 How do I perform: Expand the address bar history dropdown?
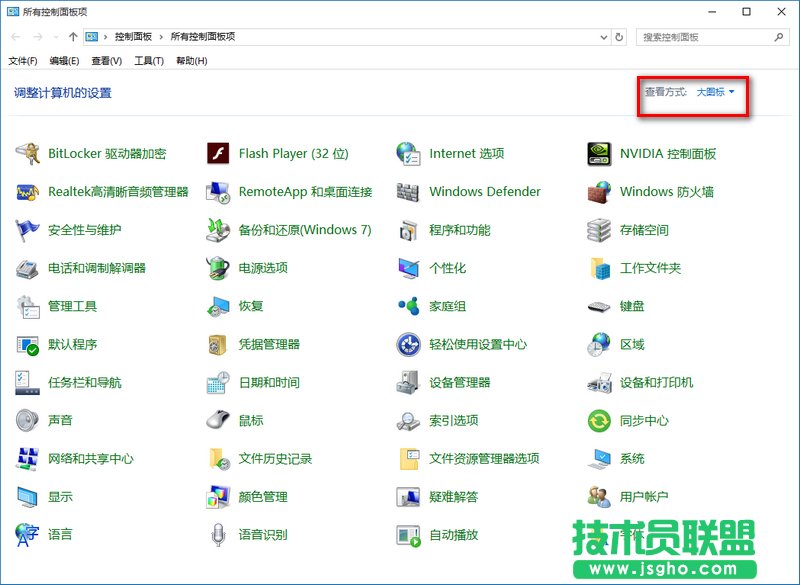pyautogui.click(x=603, y=36)
